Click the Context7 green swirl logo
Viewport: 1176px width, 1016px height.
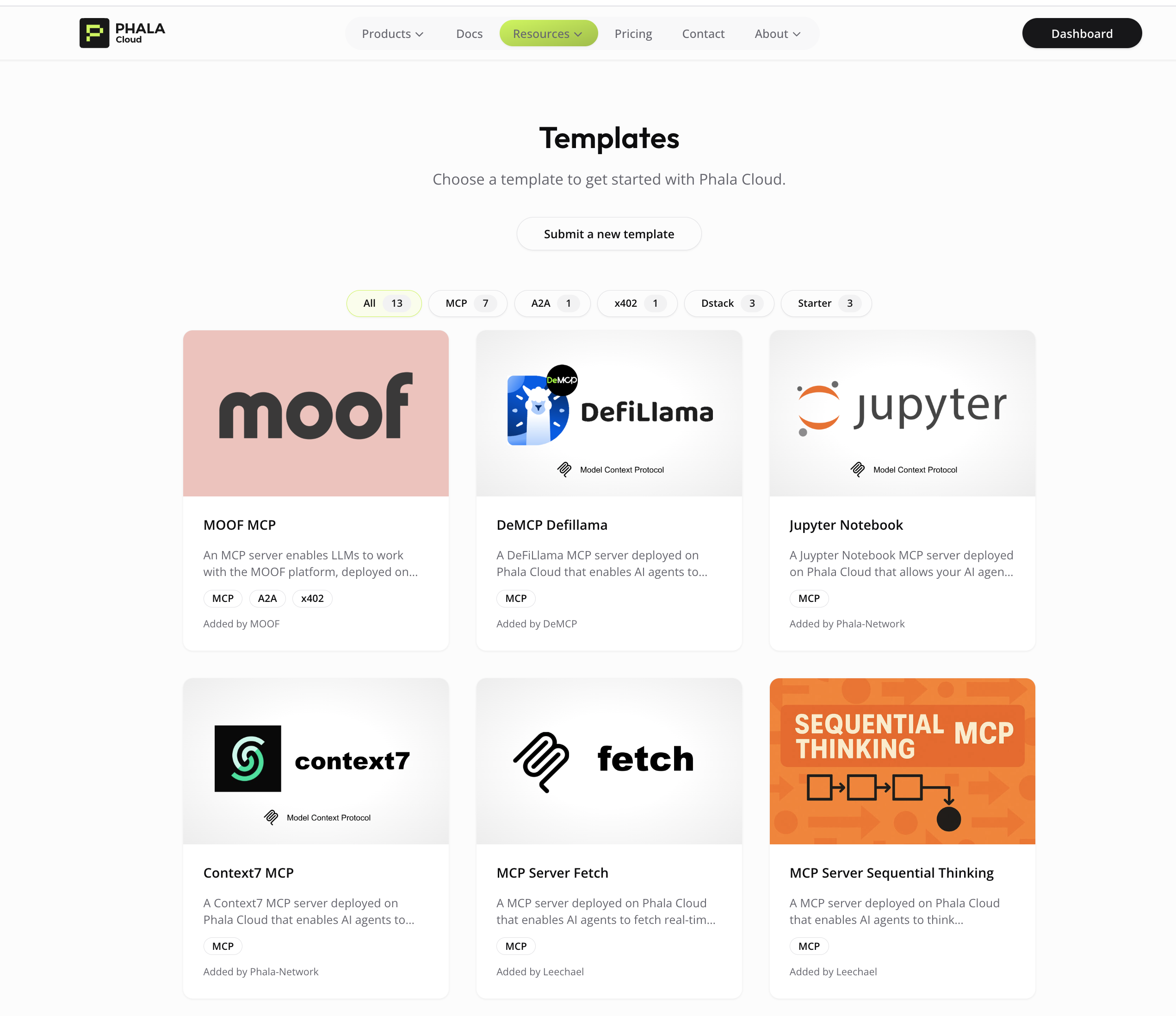coord(248,758)
